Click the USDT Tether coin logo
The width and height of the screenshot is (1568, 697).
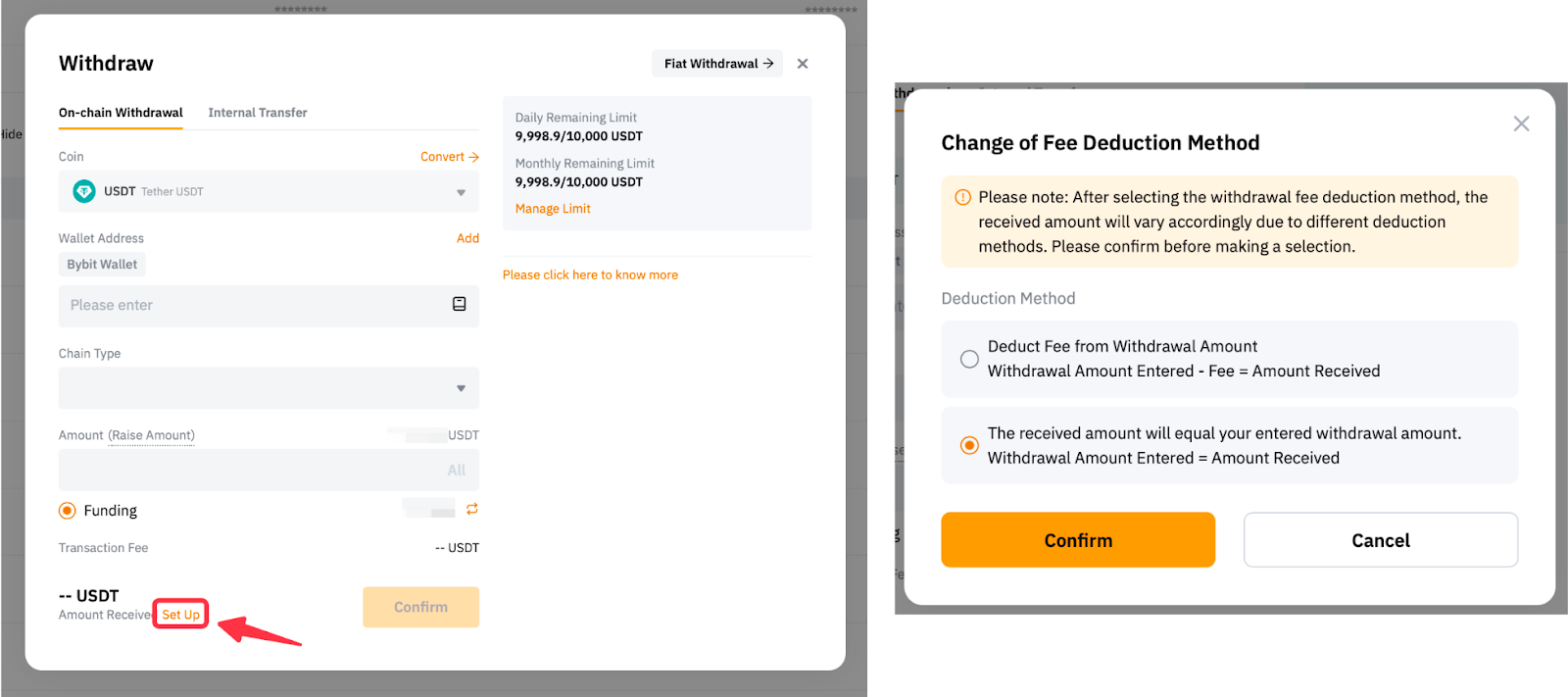[84, 191]
